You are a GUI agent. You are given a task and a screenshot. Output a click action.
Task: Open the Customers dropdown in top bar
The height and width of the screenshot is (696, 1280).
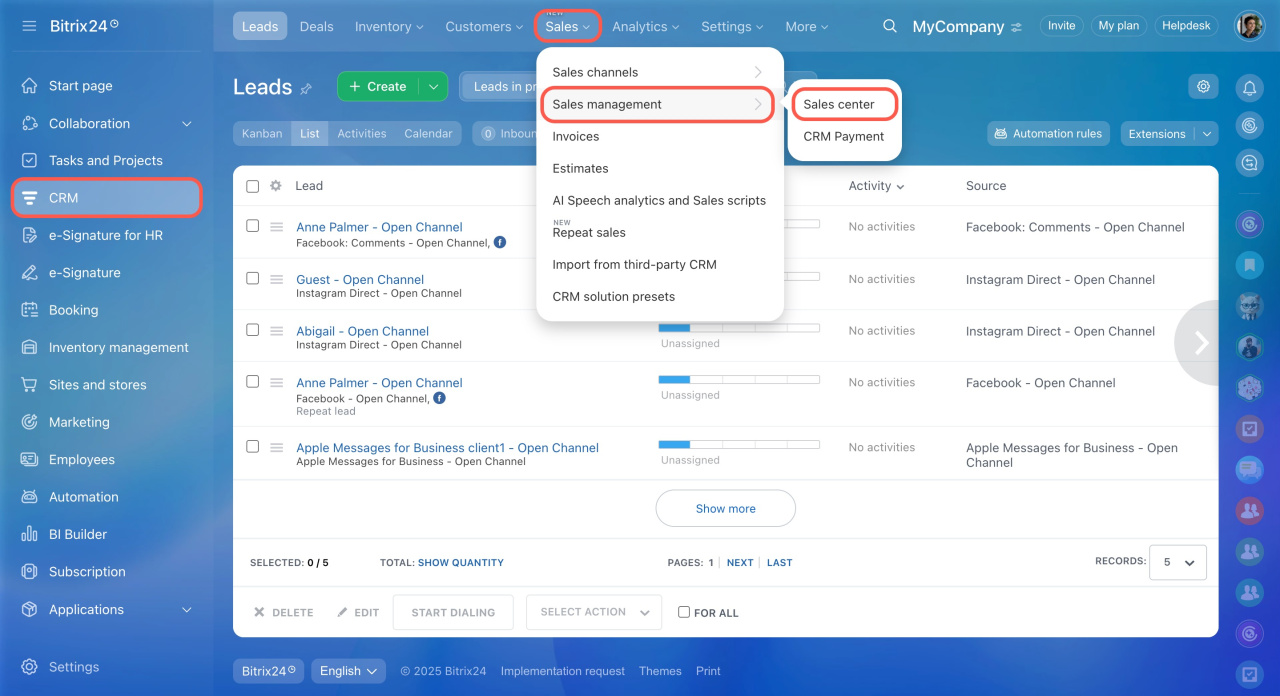(x=485, y=27)
